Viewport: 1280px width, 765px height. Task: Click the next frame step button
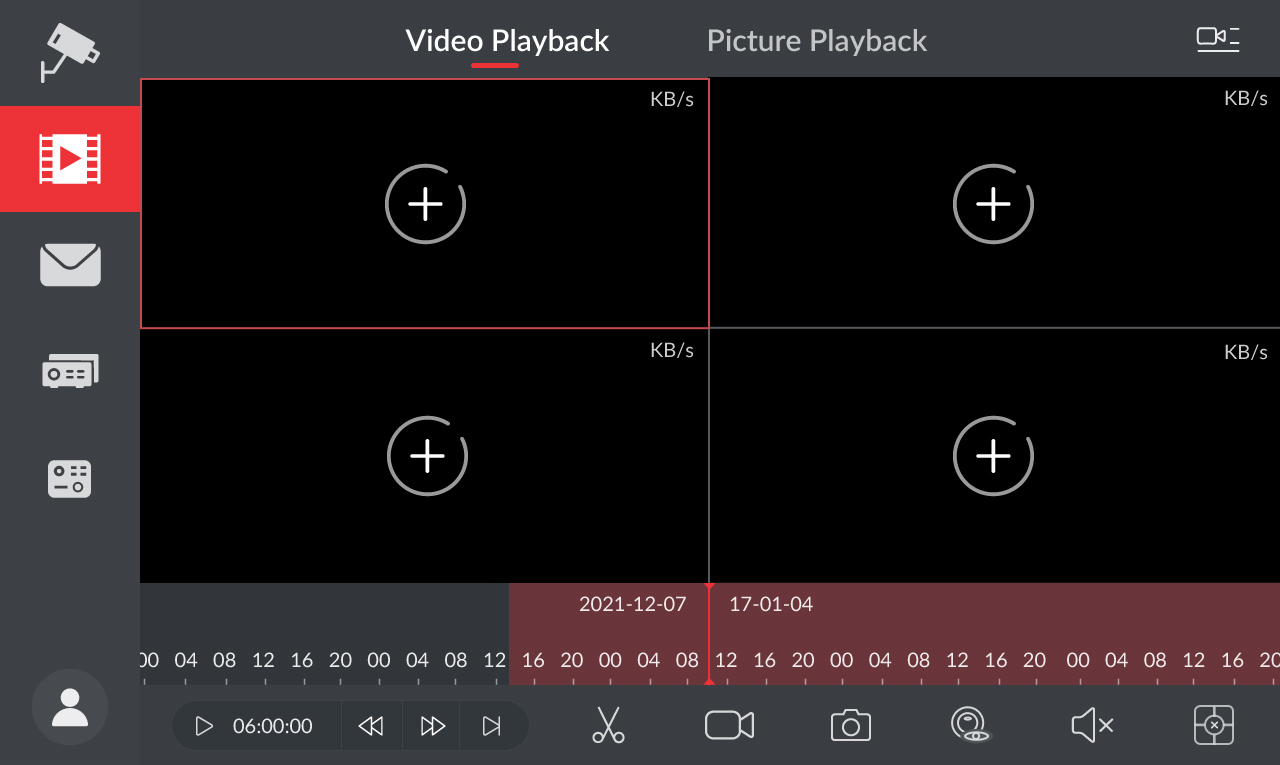click(491, 726)
